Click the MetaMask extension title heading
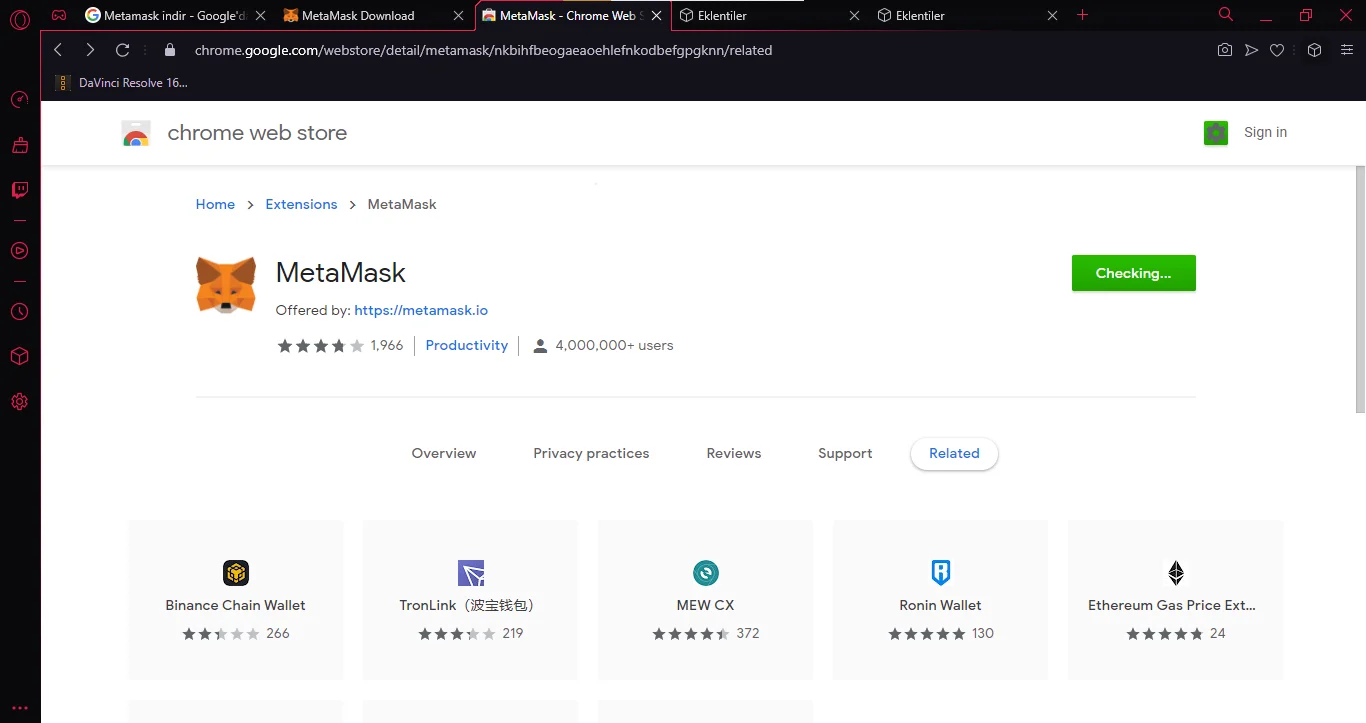Image resolution: width=1366 pixels, height=723 pixels. pos(341,272)
